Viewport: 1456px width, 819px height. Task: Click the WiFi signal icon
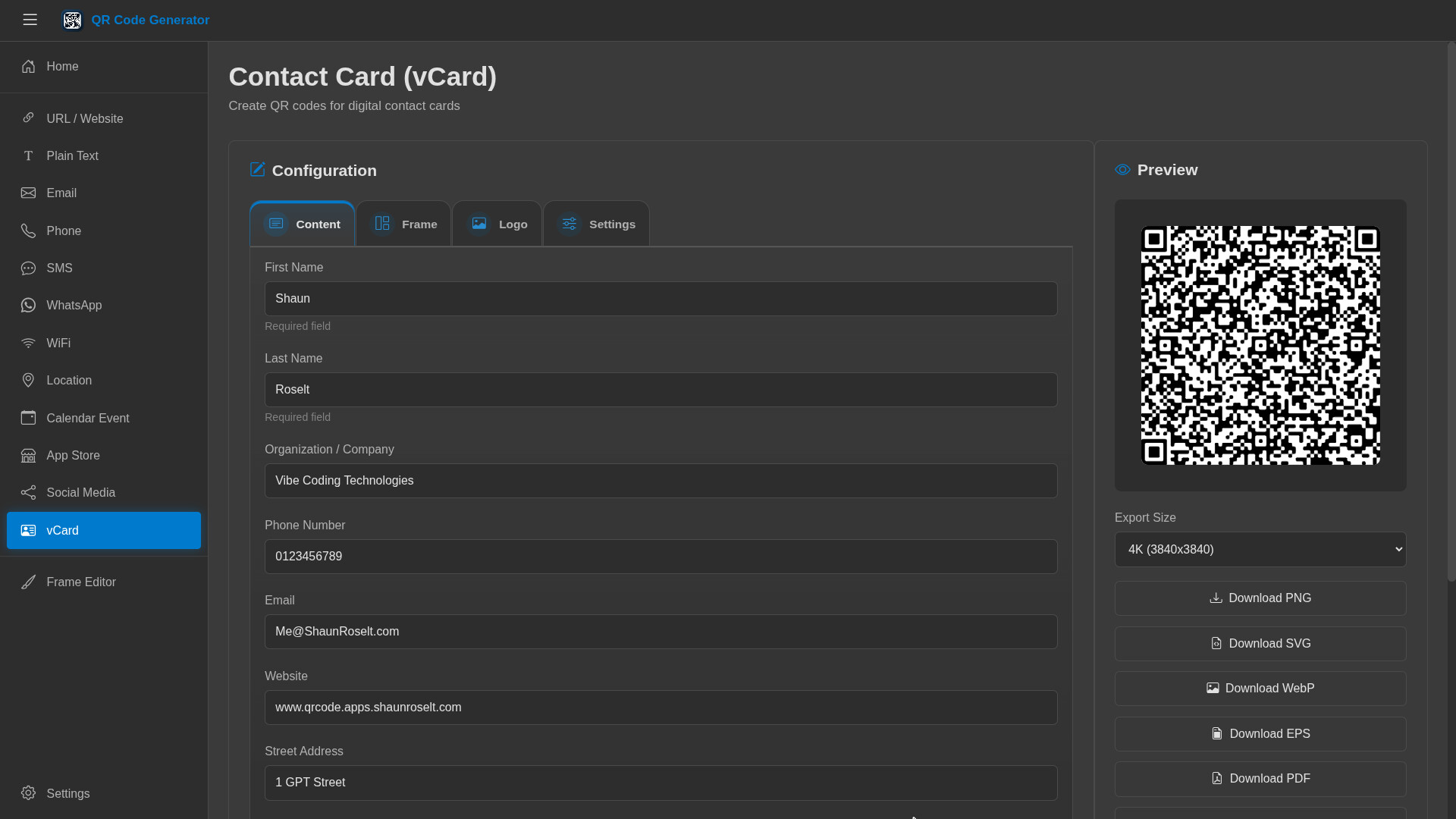(28, 343)
